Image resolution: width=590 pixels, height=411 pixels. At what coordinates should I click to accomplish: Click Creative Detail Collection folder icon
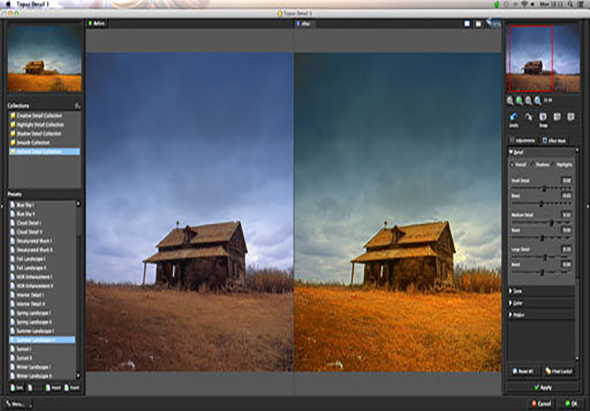13,116
